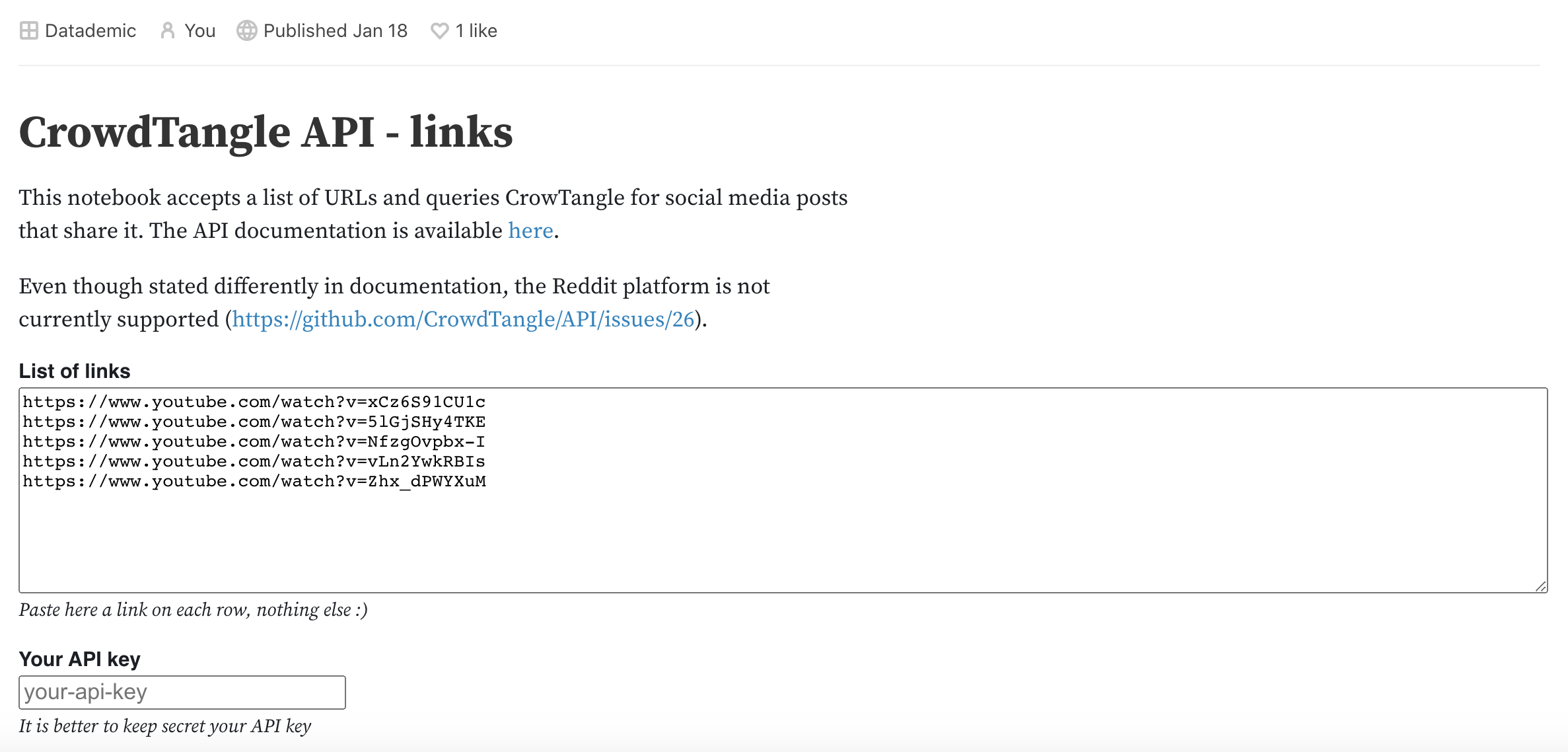Click the CrowdTangle API - links title
This screenshot has width=1568, height=752.
click(266, 132)
